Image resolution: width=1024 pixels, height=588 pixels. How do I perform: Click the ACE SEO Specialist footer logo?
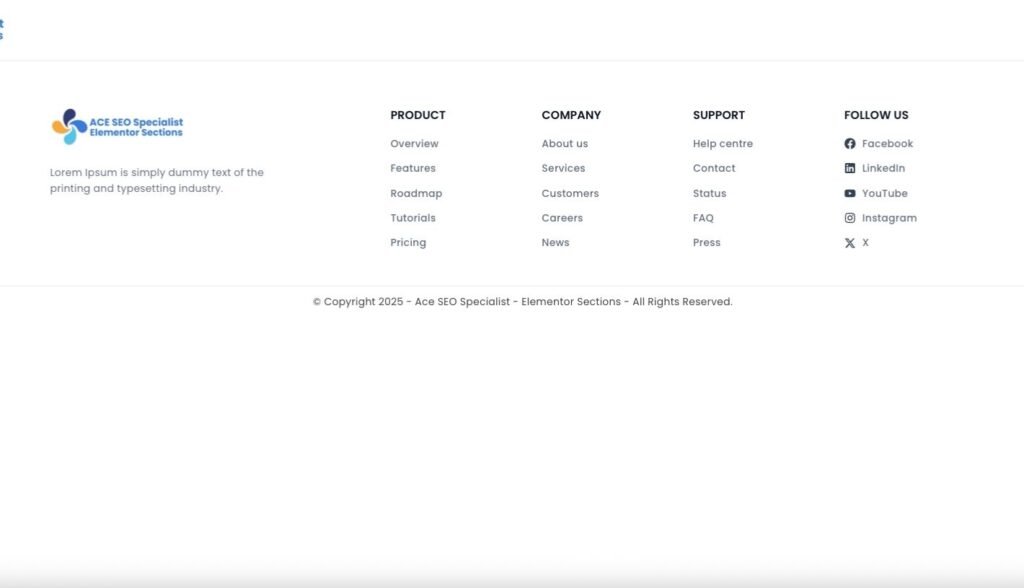coord(117,127)
